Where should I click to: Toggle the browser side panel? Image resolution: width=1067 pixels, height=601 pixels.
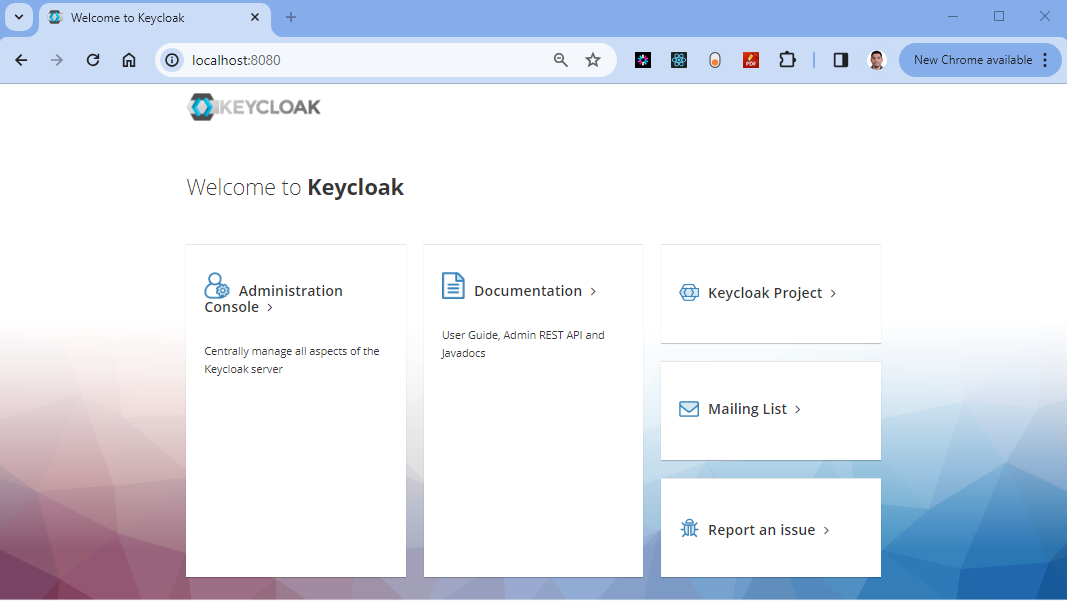point(841,60)
